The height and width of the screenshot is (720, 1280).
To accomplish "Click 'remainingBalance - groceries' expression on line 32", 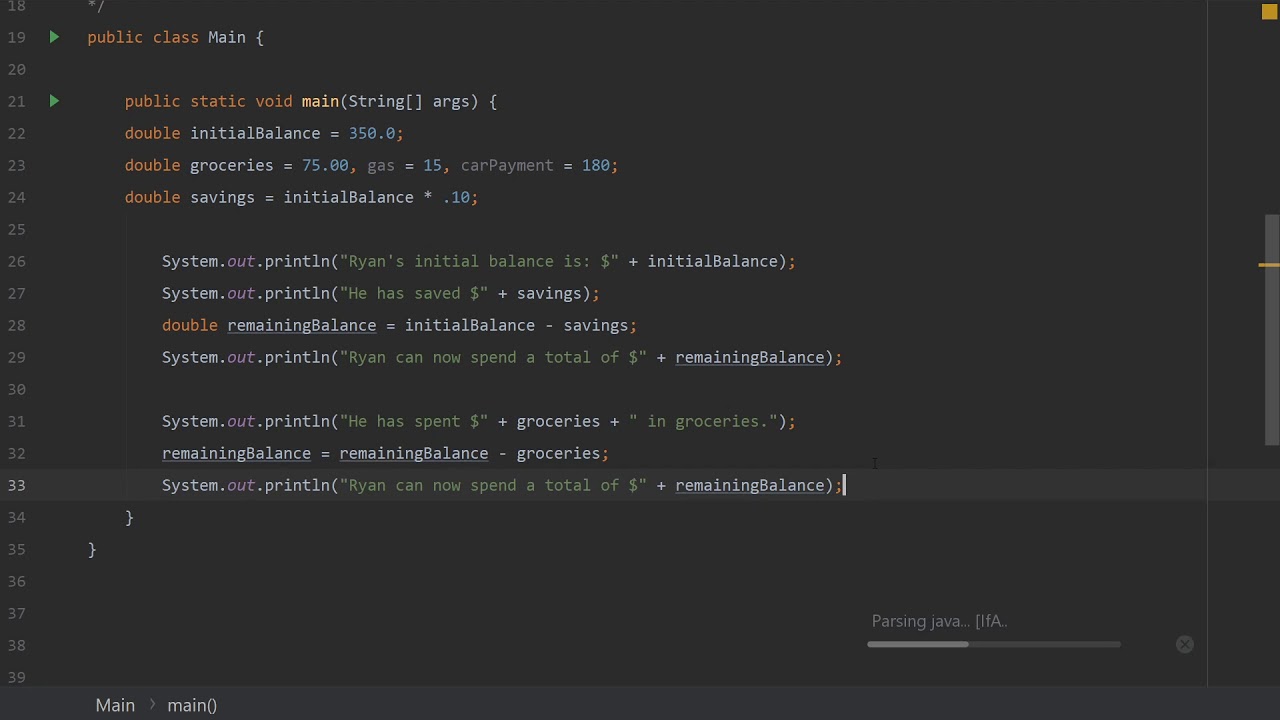I will tap(469, 453).
